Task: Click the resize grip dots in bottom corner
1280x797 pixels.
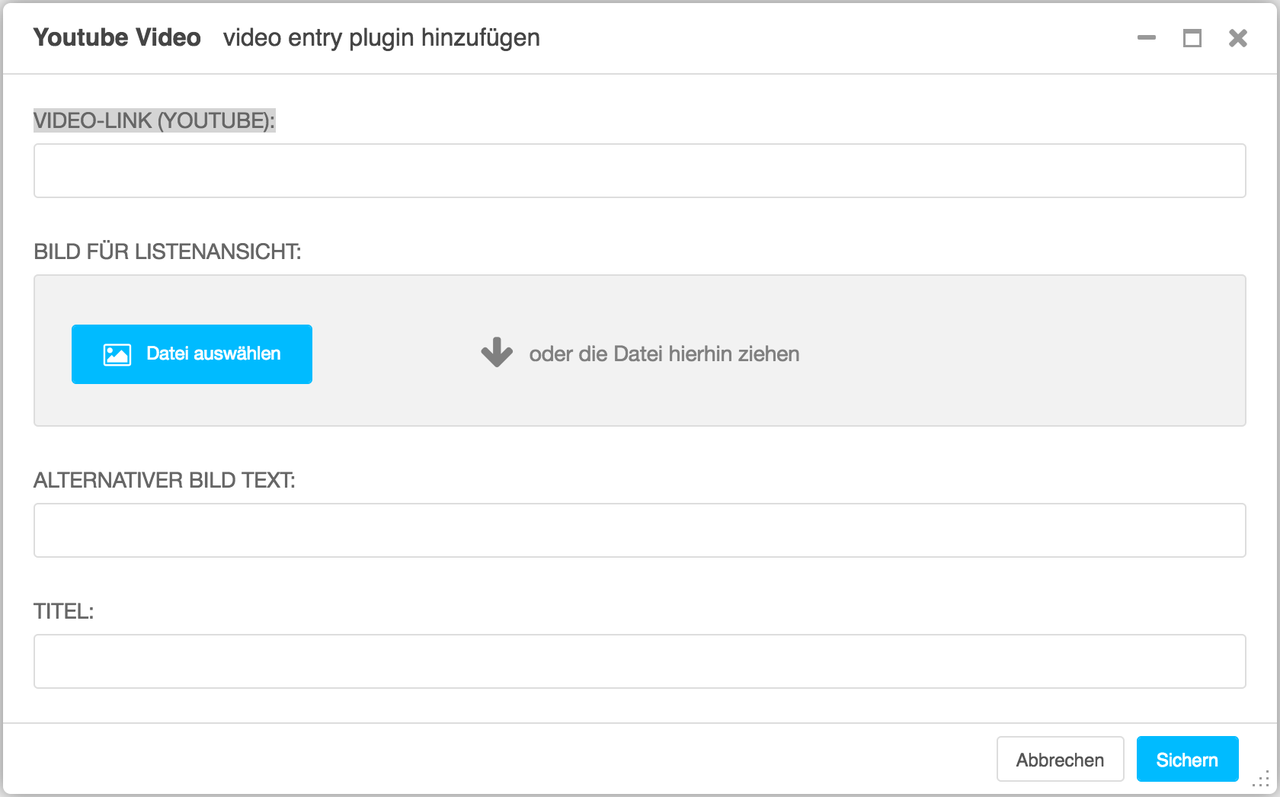Action: tap(1260, 779)
